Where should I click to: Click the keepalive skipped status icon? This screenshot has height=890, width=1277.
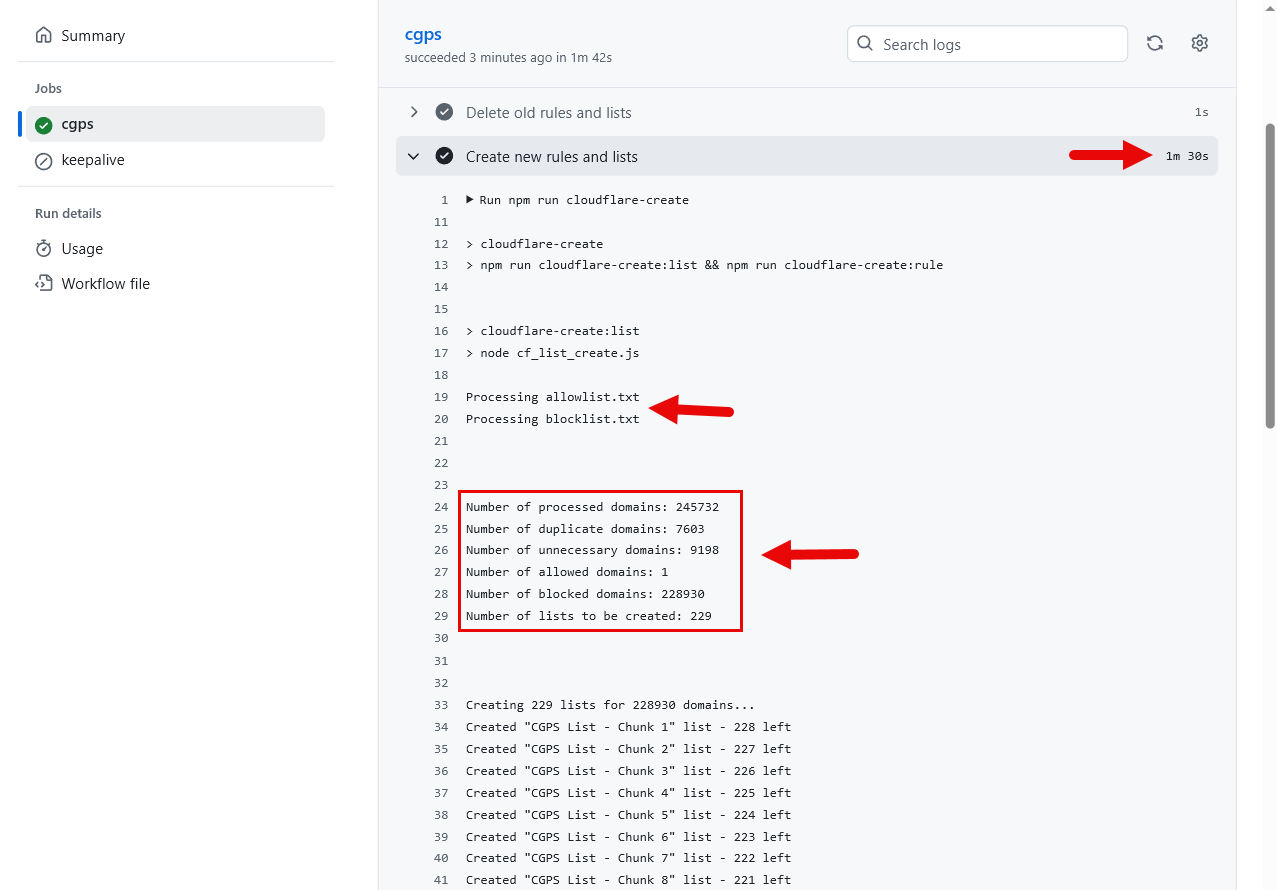(44, 161)
